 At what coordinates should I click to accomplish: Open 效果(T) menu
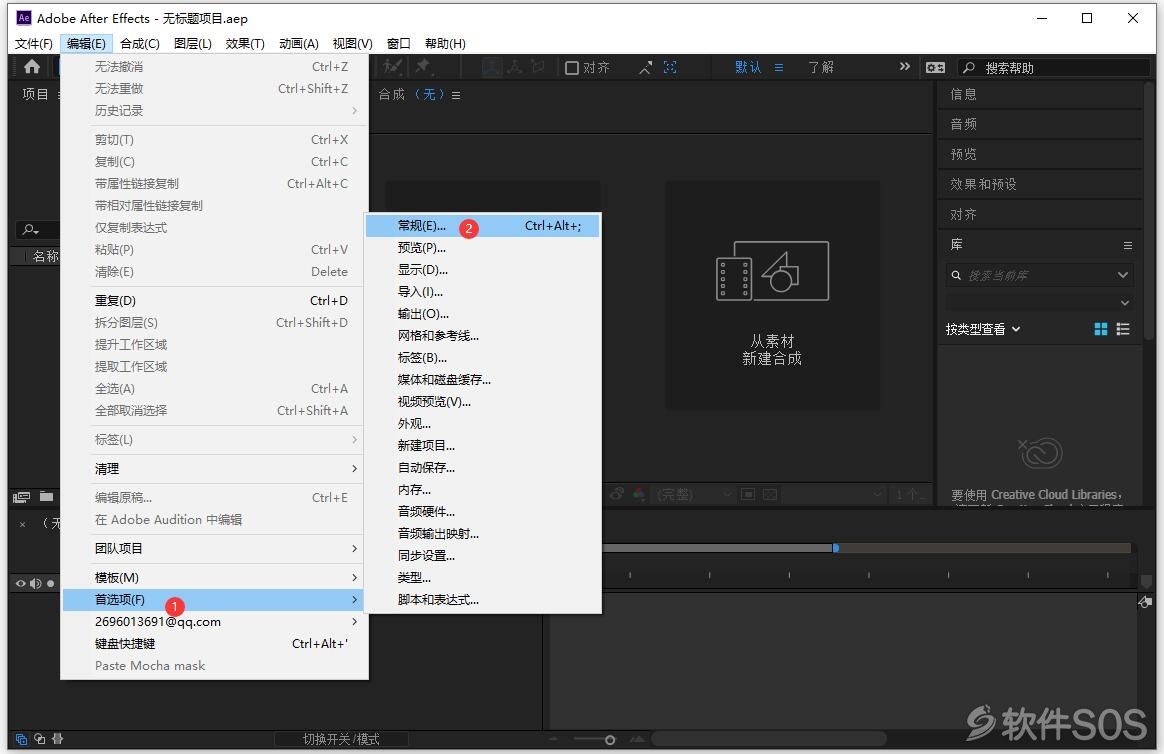245,43
